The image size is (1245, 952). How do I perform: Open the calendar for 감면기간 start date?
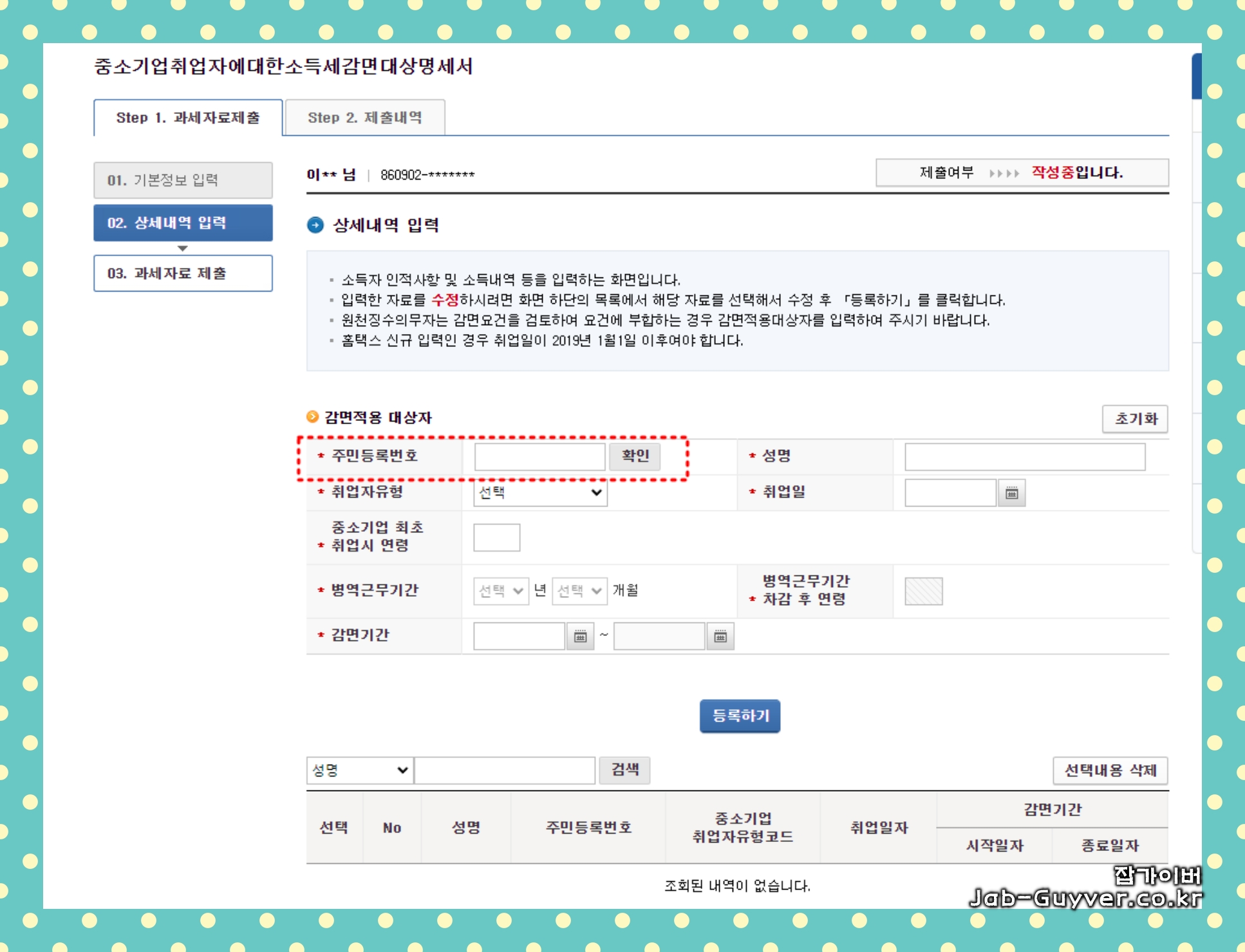click(580, 636)
